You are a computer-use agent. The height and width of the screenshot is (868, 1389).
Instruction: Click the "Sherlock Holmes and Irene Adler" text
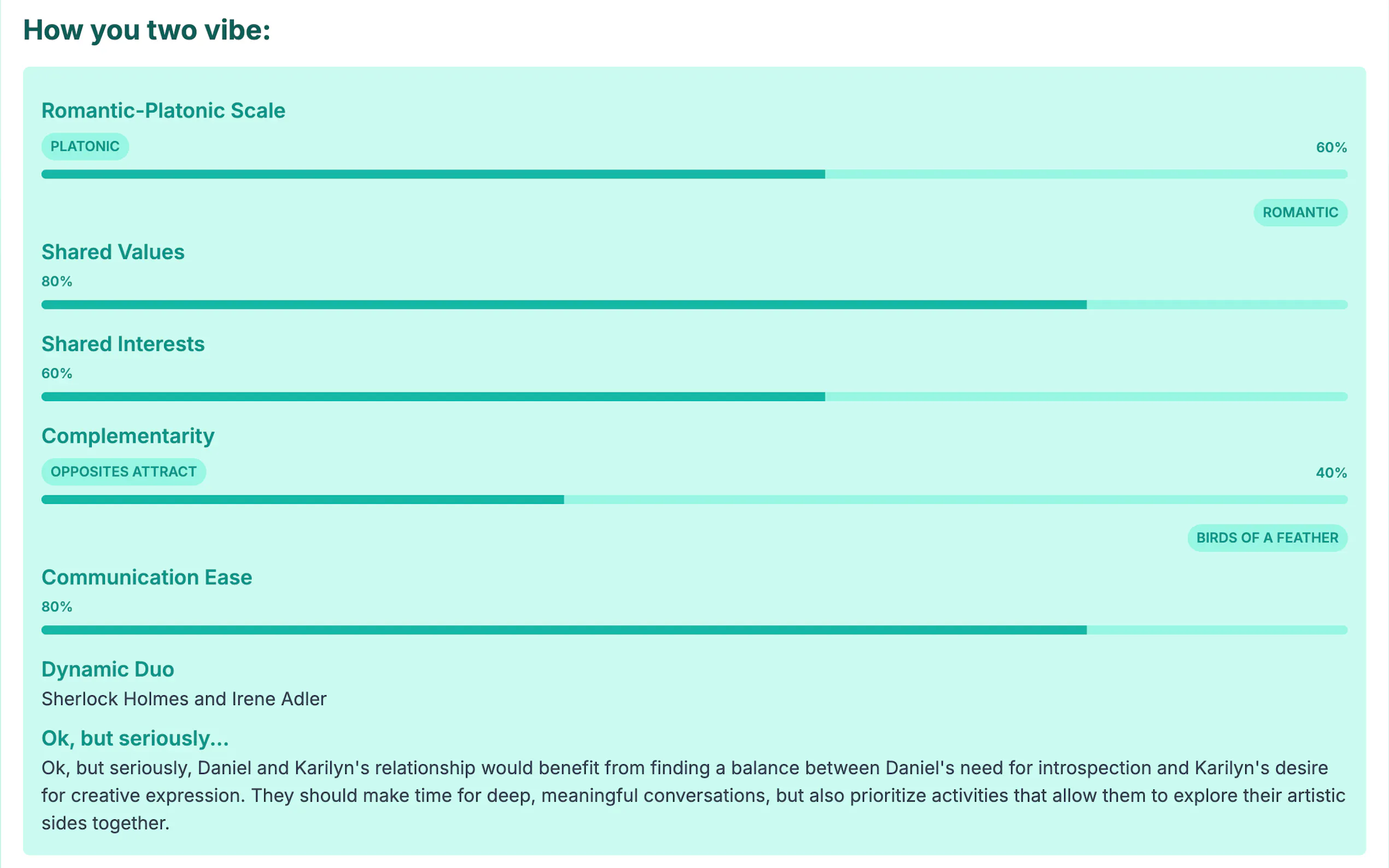pos(184,699)
